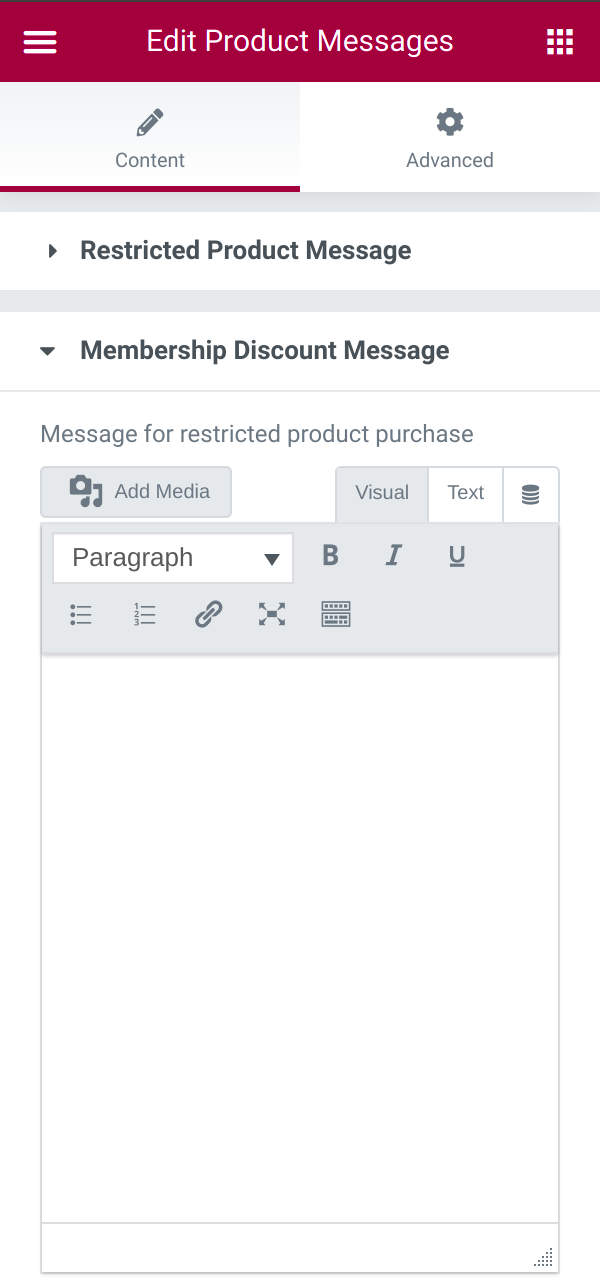Insert or edit link
Screen dimensions: 600x1286
coord(208,614)
